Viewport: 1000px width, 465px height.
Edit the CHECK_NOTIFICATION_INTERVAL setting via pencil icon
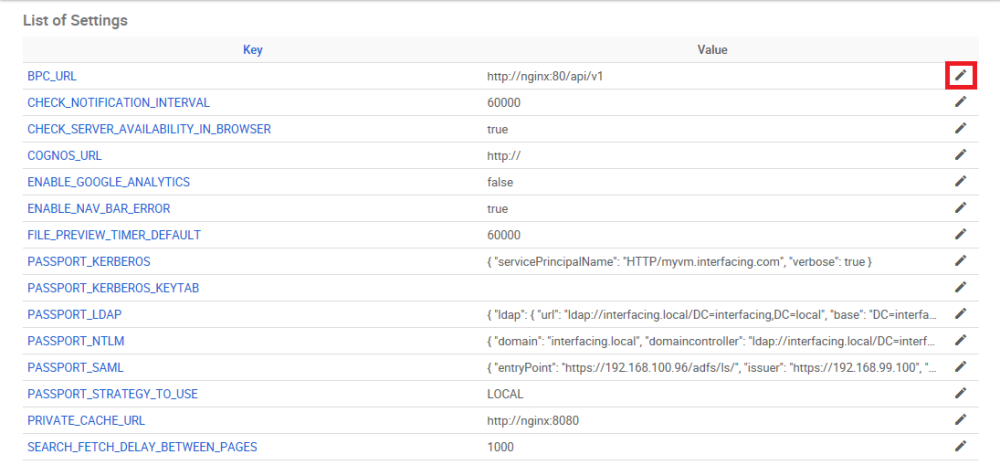[x=960, y=102]
